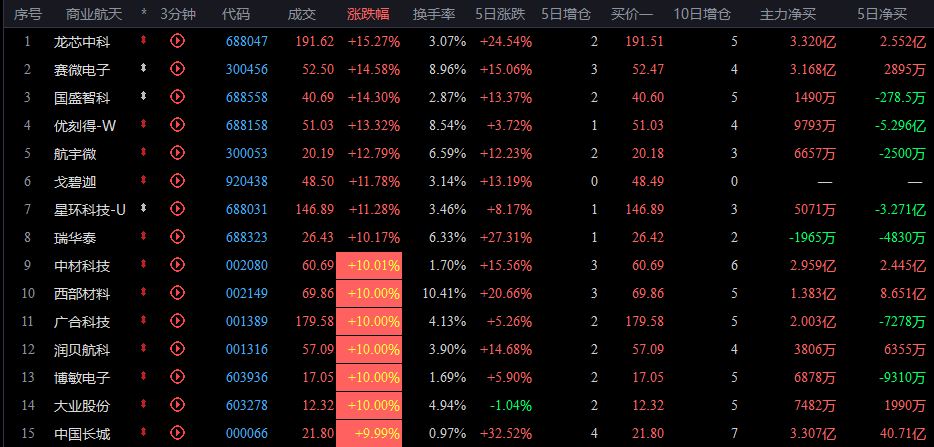Open stock code 688558
Screen dimensions: 934x447
[x=247, y=98]
